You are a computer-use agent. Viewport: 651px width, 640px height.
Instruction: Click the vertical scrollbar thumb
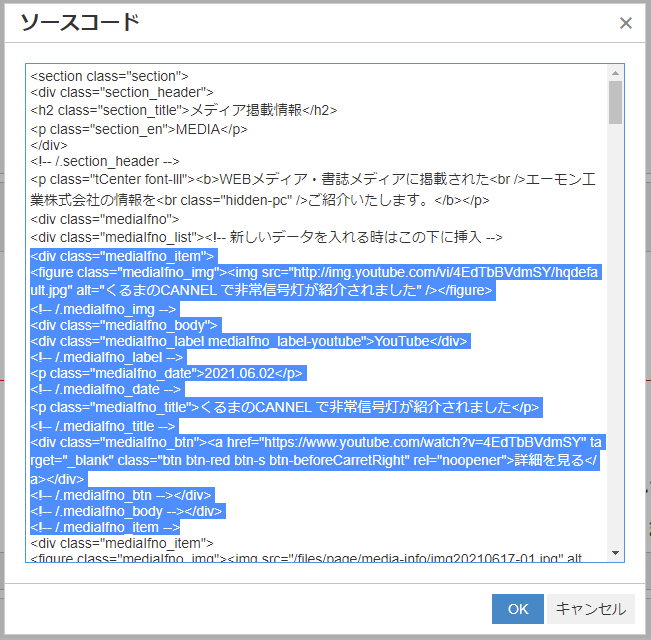click(615, 103)
